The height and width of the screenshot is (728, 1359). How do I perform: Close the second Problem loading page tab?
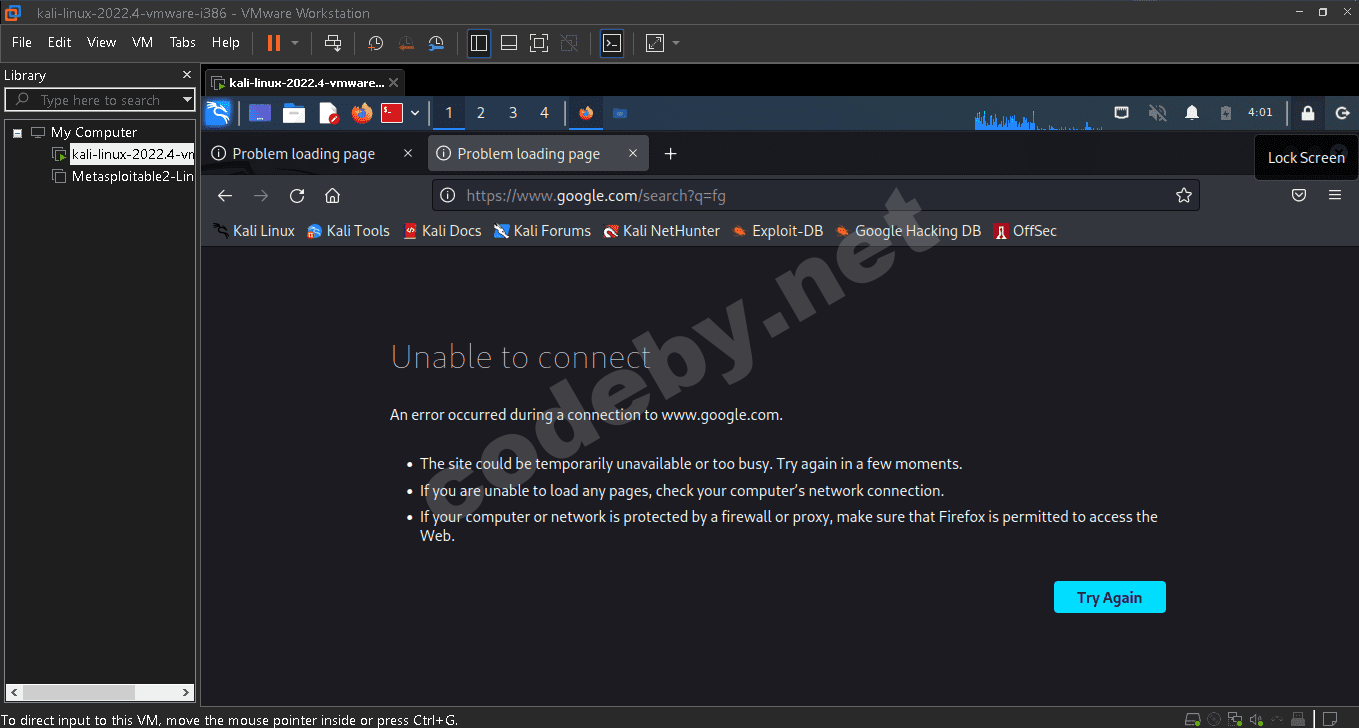tap(633, 154)
